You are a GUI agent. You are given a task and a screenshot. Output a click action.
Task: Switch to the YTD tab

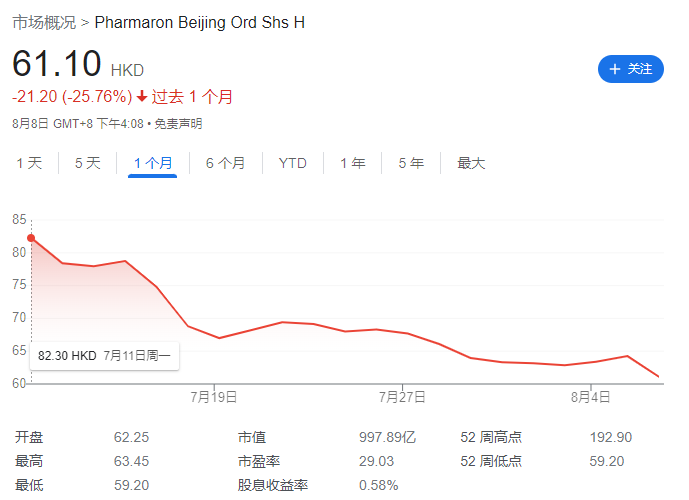pos(293,163)
